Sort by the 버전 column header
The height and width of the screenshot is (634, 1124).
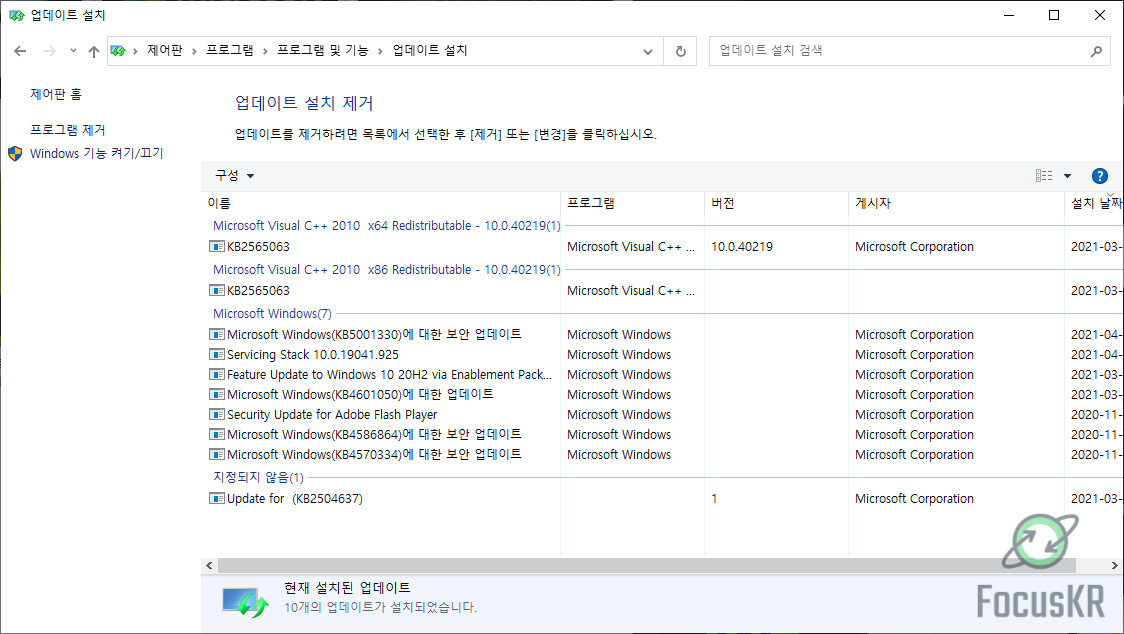point(776,203)
